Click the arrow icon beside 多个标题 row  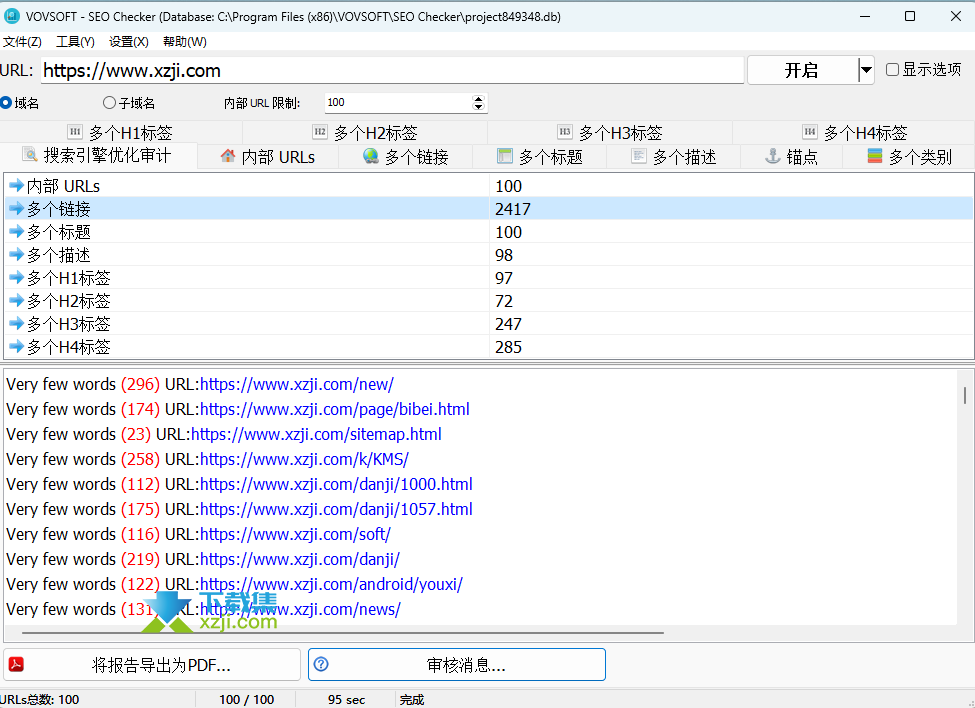[16, 231]
